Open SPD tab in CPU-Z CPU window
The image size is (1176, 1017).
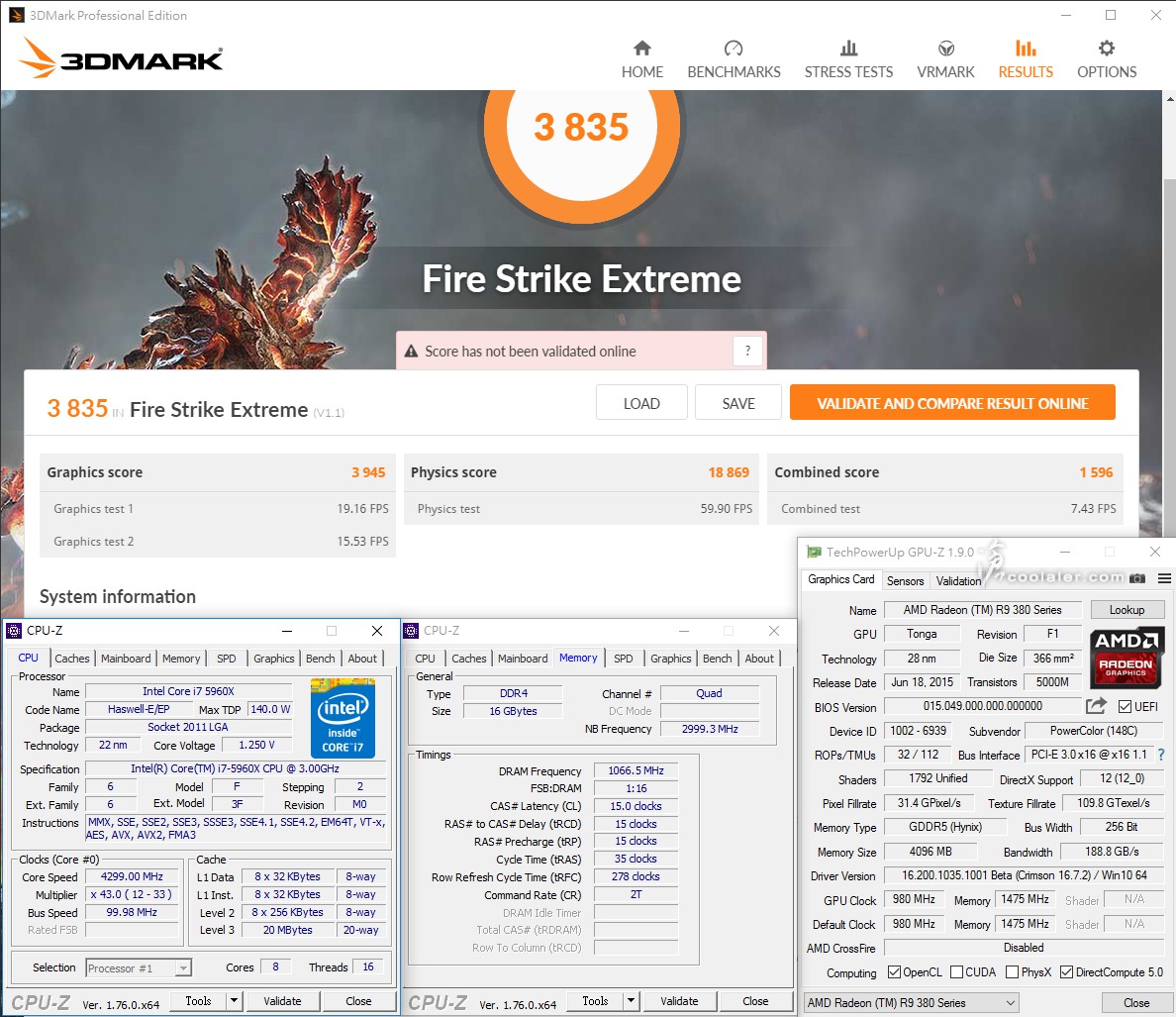pyautogui.click(x=227, y=659)
